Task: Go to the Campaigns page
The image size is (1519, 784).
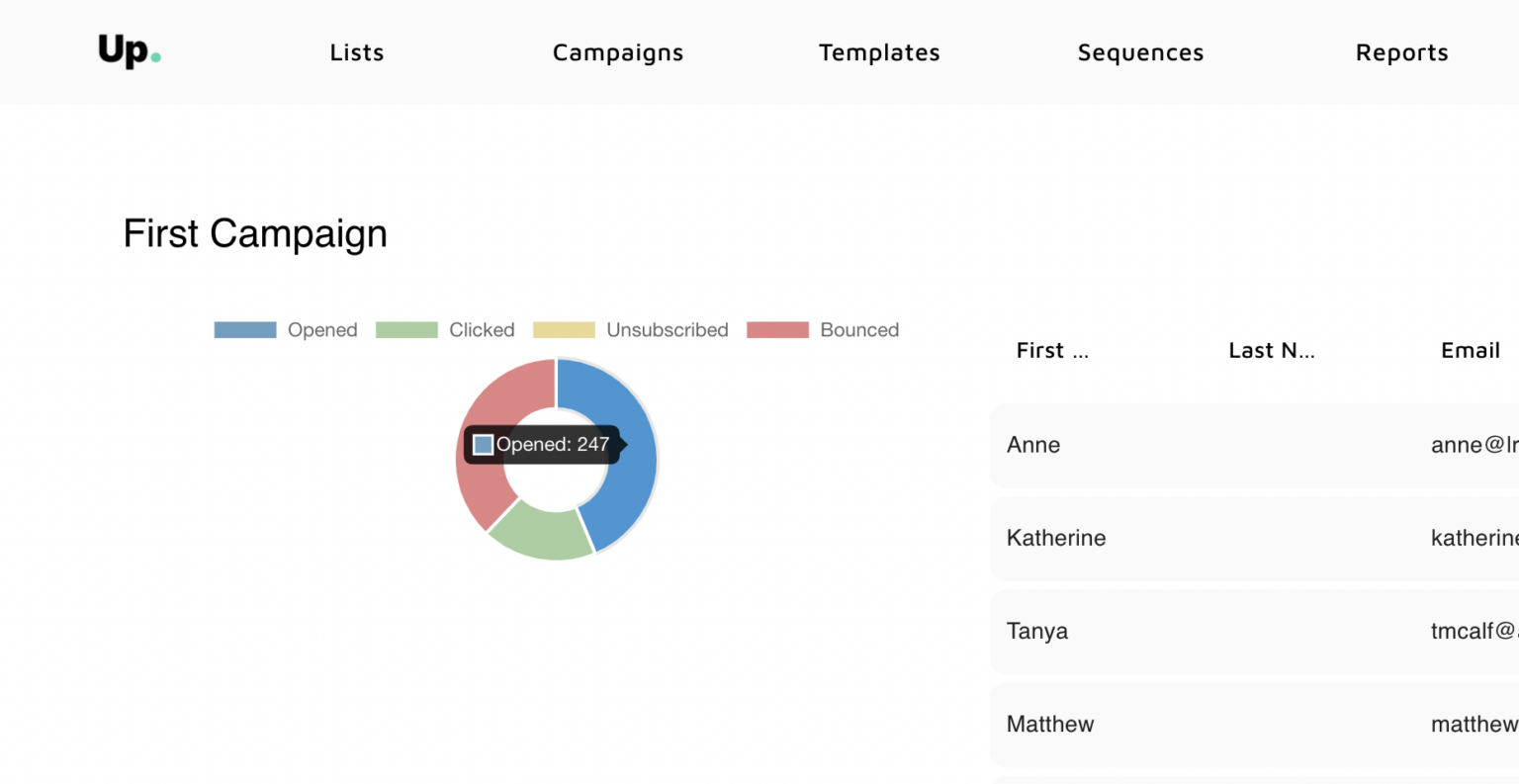Action: click(618, 52)
